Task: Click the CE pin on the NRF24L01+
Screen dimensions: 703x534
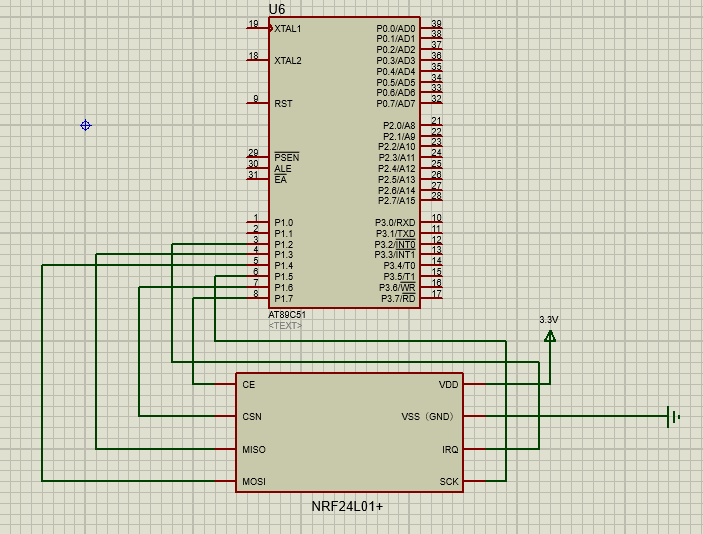Action: click(x=248, y=384)
